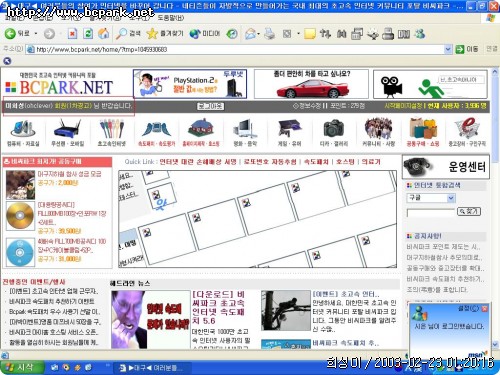This screenshot has width=500, height=375.
Task: Click the 찾기 search button
Action: point(469,211)
